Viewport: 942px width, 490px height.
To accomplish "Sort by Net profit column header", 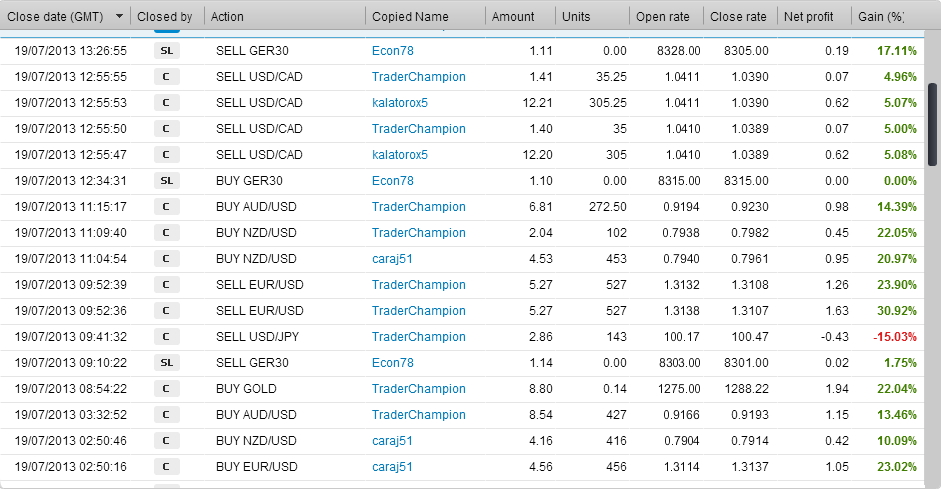I will (808, 17).
